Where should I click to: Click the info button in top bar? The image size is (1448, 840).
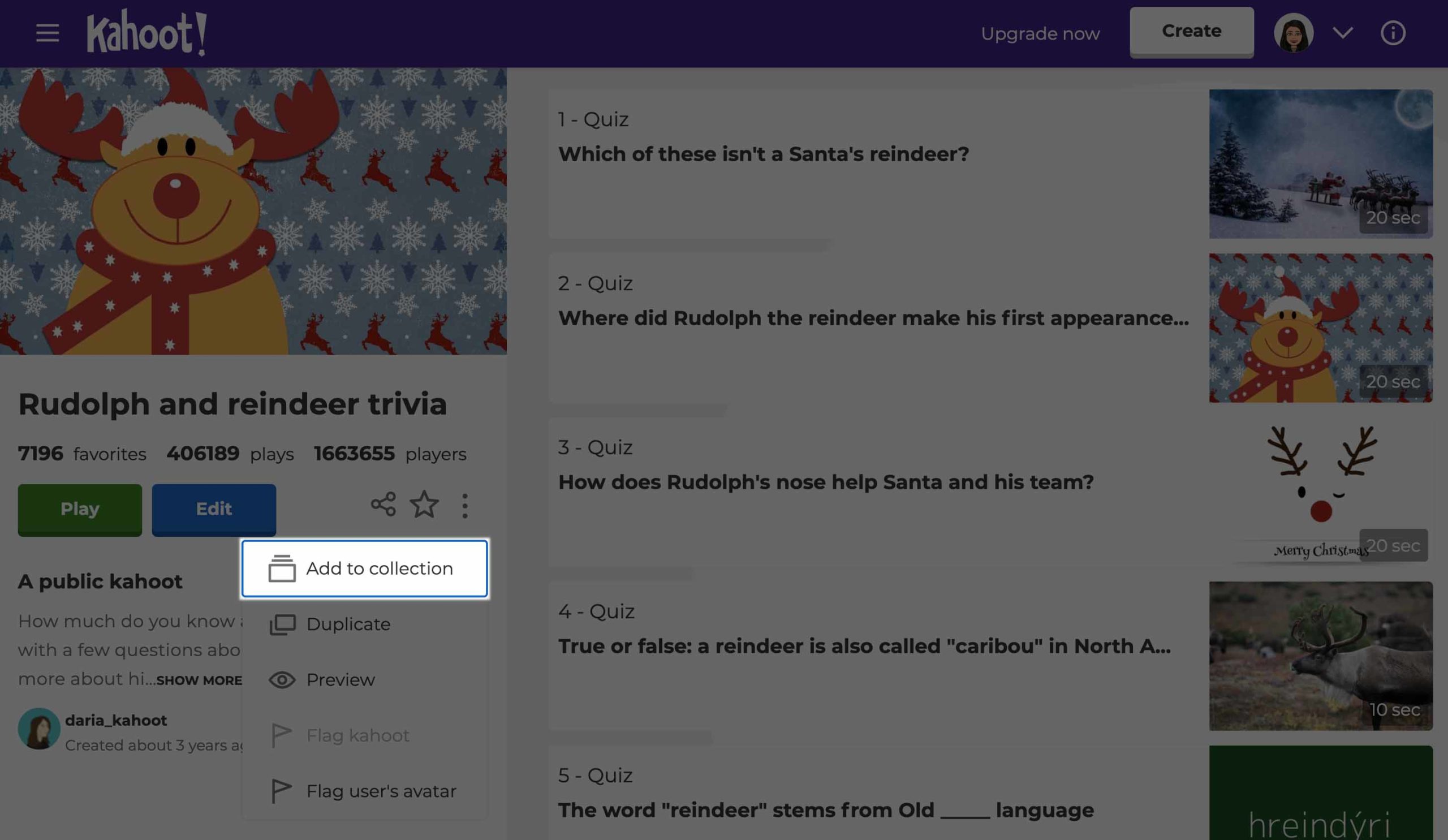1393,33
